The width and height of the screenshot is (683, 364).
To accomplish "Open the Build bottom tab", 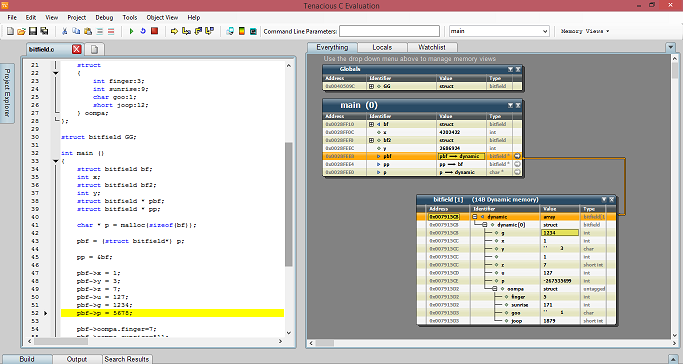I will click(x=27, y=359).
